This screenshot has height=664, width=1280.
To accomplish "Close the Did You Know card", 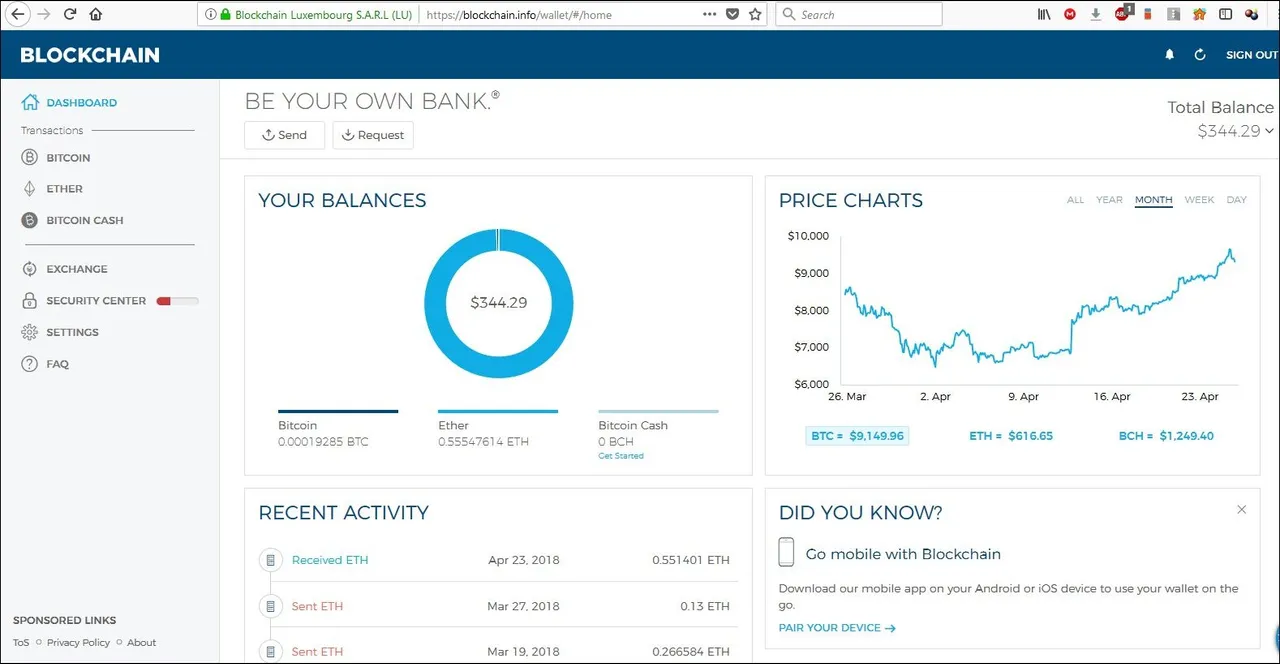I will [x=1241, y=510].
